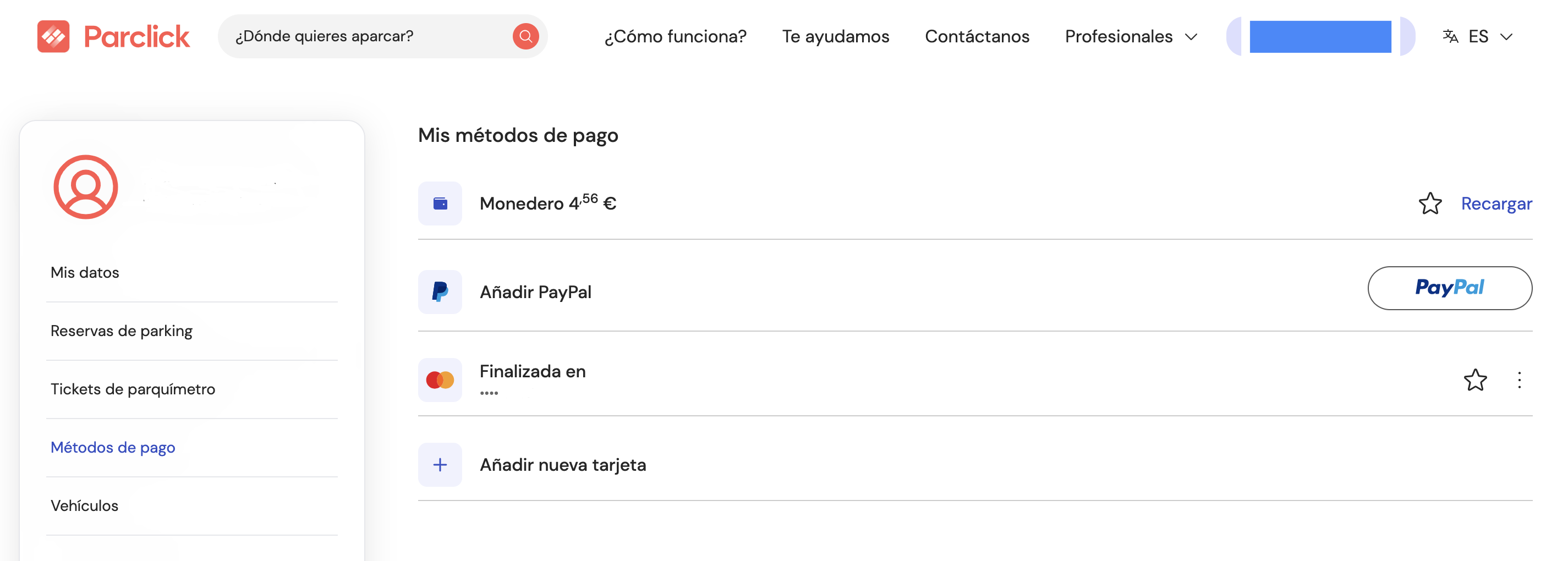The image size is (1568, 561).
Task: Mark the Mastercard as preferred payment method
Action: click(1476, 380)
